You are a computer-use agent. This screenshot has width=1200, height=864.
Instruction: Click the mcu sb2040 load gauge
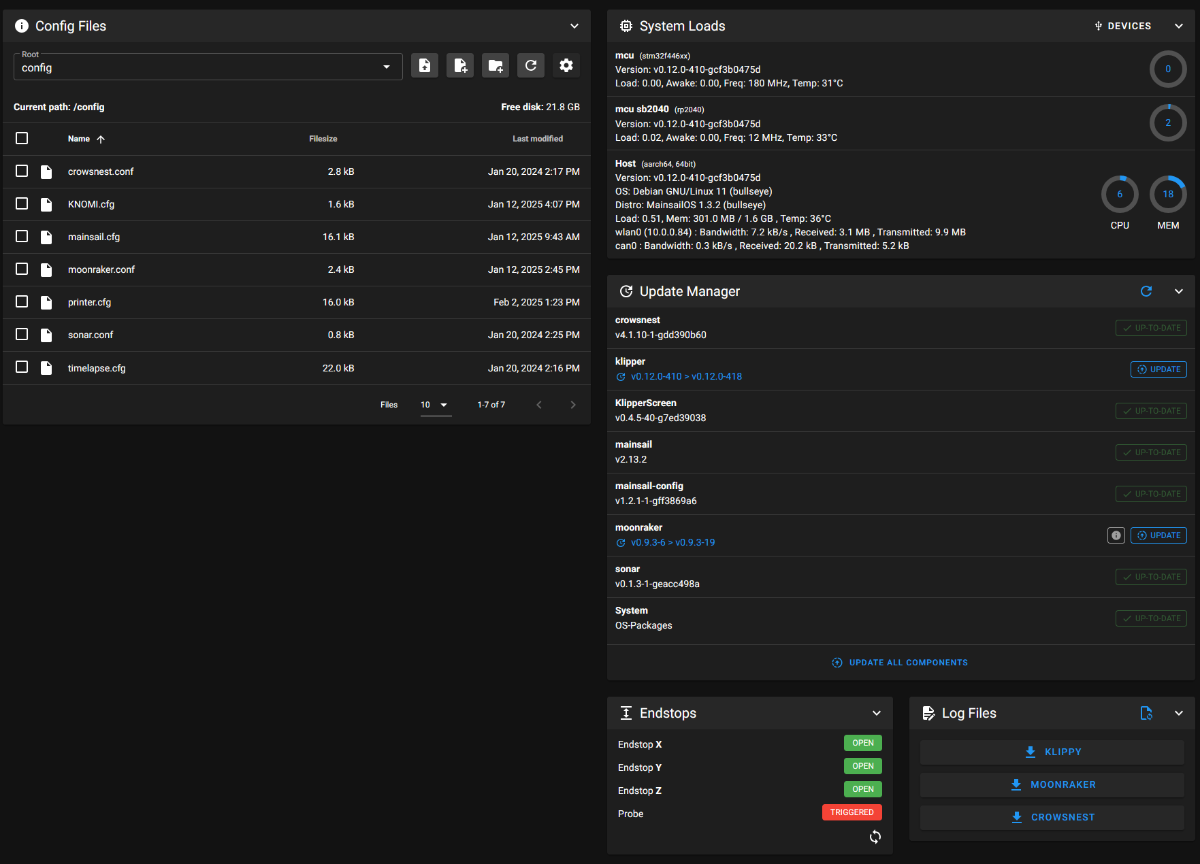coord(1167,123)
